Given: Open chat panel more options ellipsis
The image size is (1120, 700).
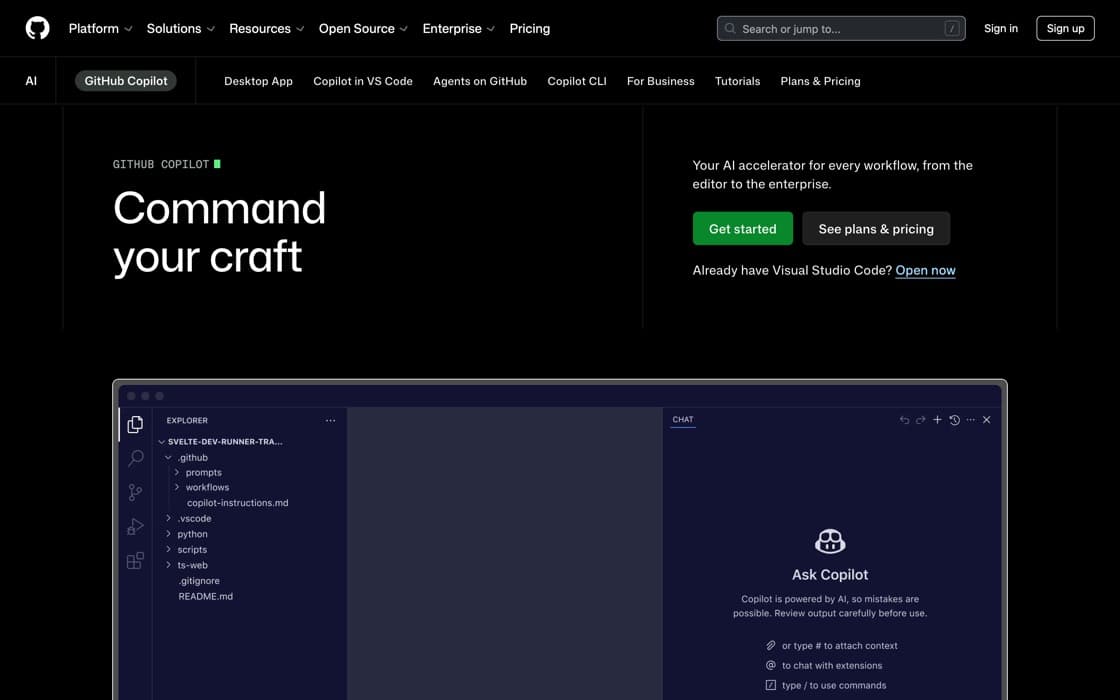Looking at the screenshot, I should (971, 420).
